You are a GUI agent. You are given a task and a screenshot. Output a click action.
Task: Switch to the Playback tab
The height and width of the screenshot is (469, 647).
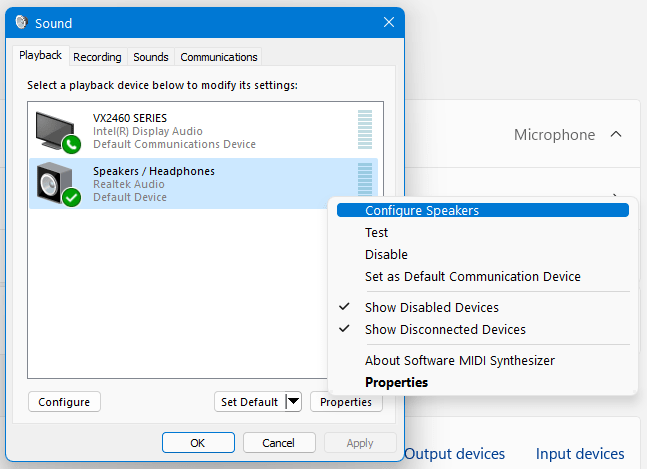tap(40, 55)
